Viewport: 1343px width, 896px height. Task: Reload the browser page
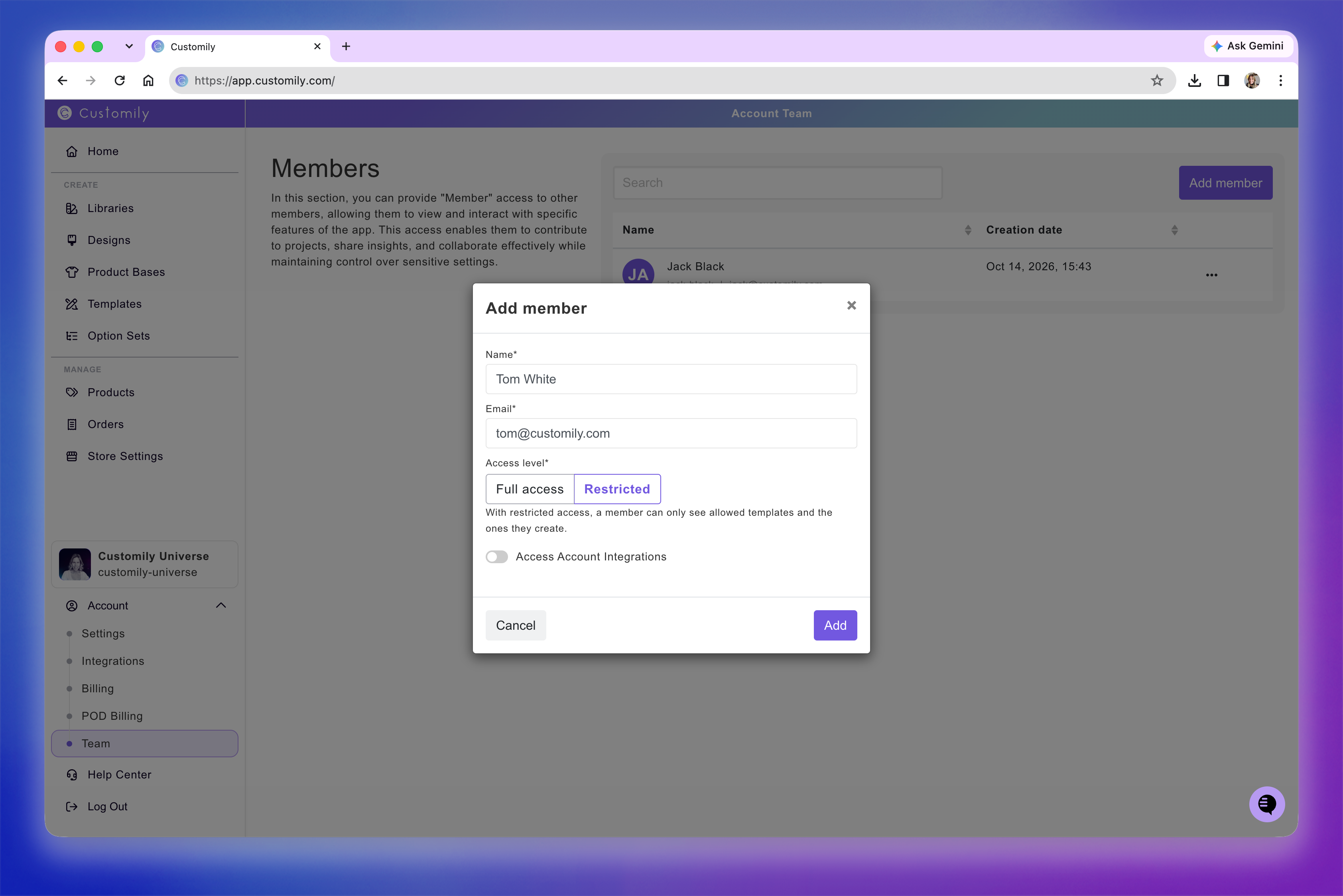click(x=120, y=81)
